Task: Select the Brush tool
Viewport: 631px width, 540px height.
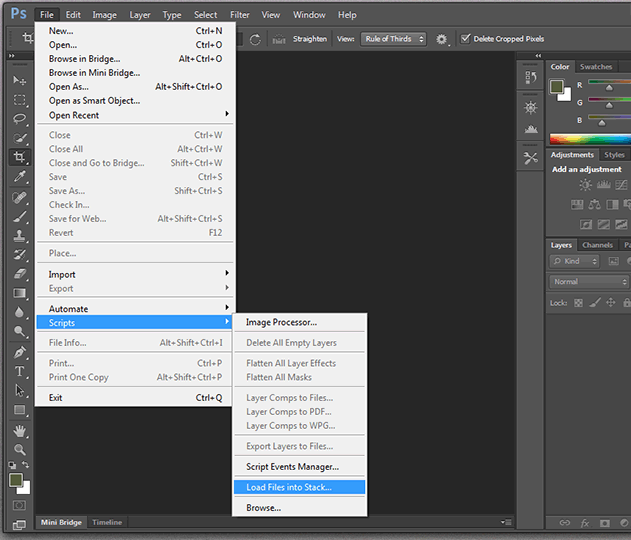Action: [x=19, y=216]
